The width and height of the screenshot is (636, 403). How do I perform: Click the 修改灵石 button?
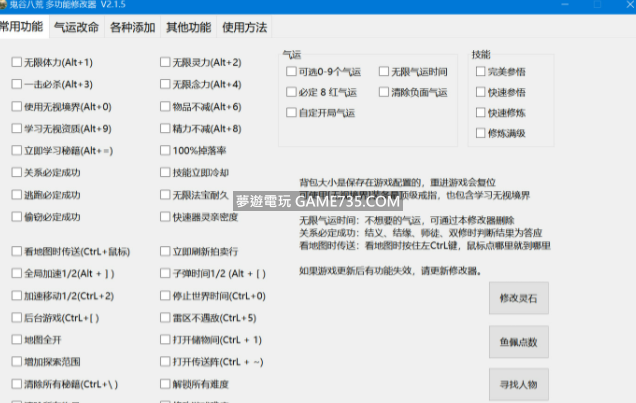point(519,298)
